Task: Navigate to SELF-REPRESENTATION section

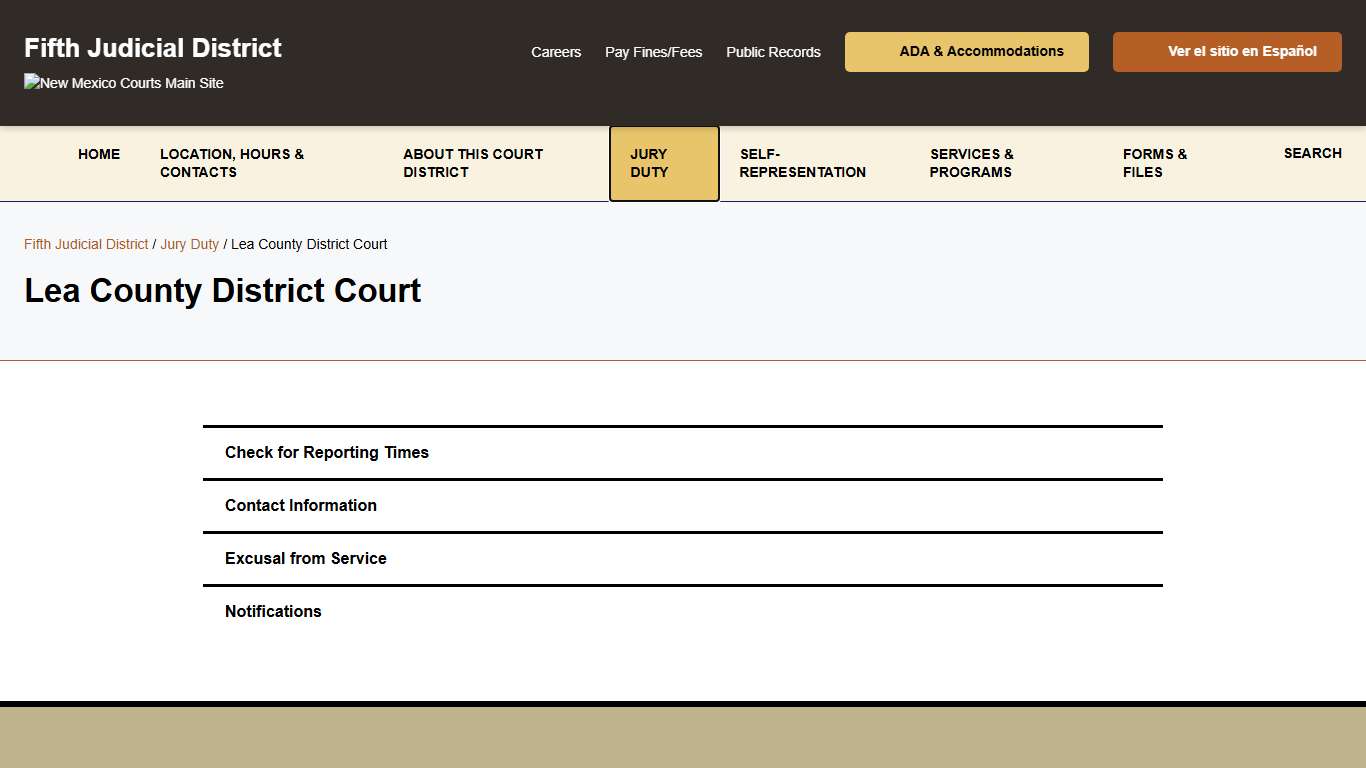Action: coord(802,163)
